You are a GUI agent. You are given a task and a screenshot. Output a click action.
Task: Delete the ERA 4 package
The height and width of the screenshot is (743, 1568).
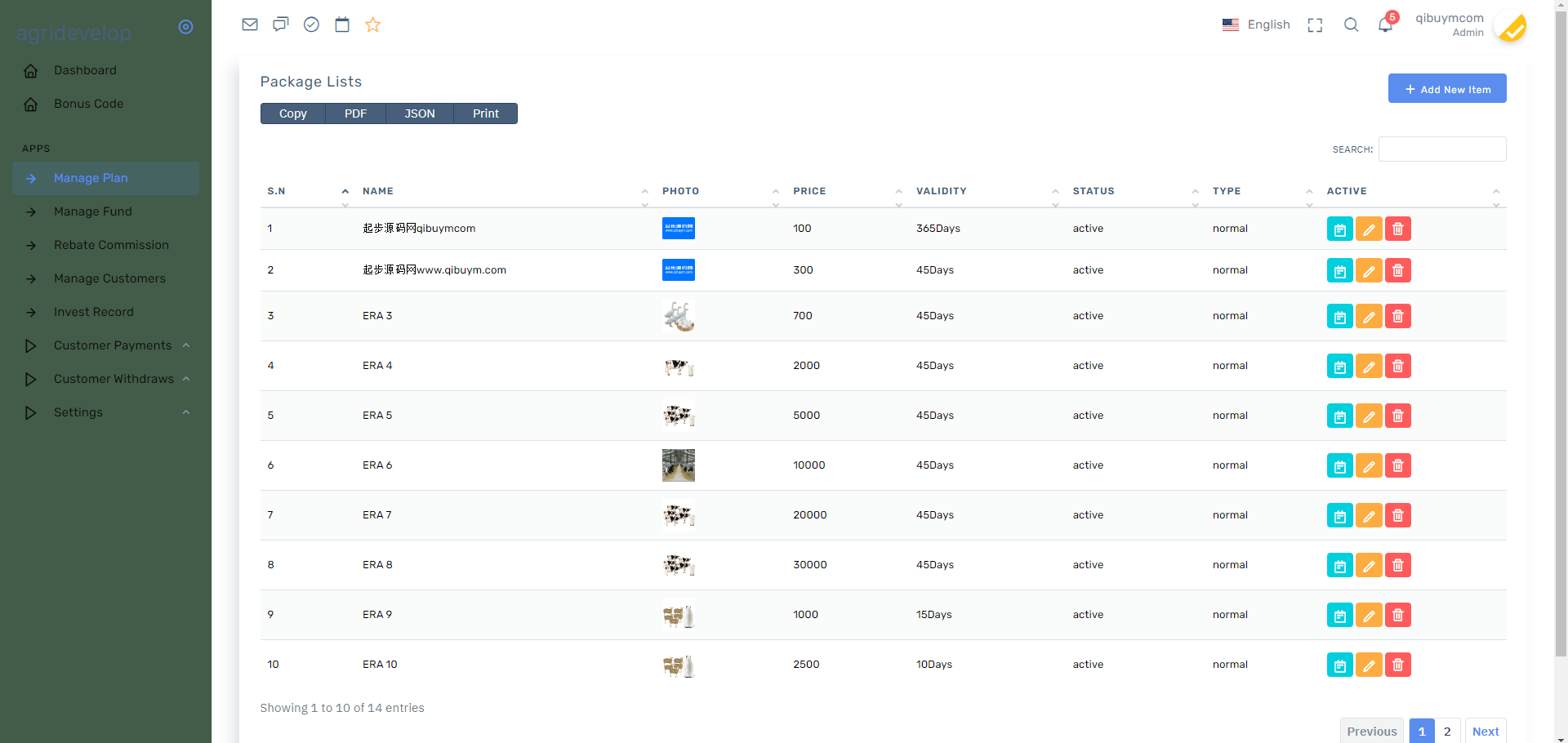point(1398,366)
